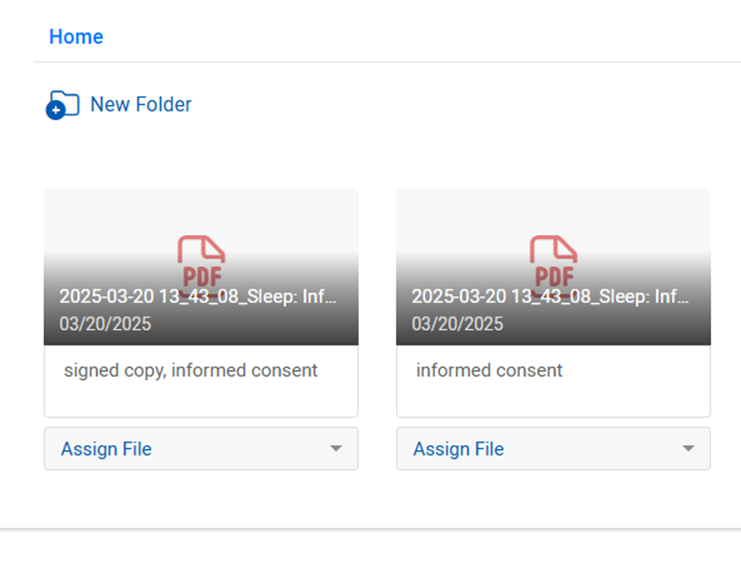Select the right file's truncated Sleep filename
The height and width of the screenshot is (578, 741).
coord(550,296)
